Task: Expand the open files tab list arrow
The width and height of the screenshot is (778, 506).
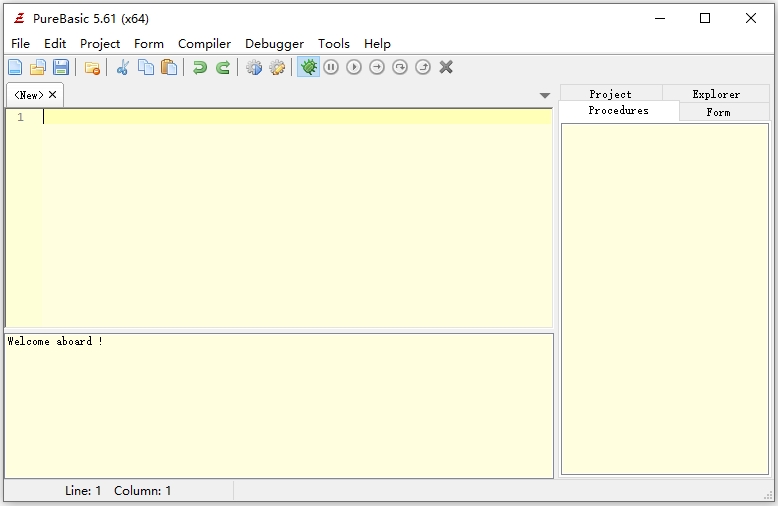Action: 545,96
